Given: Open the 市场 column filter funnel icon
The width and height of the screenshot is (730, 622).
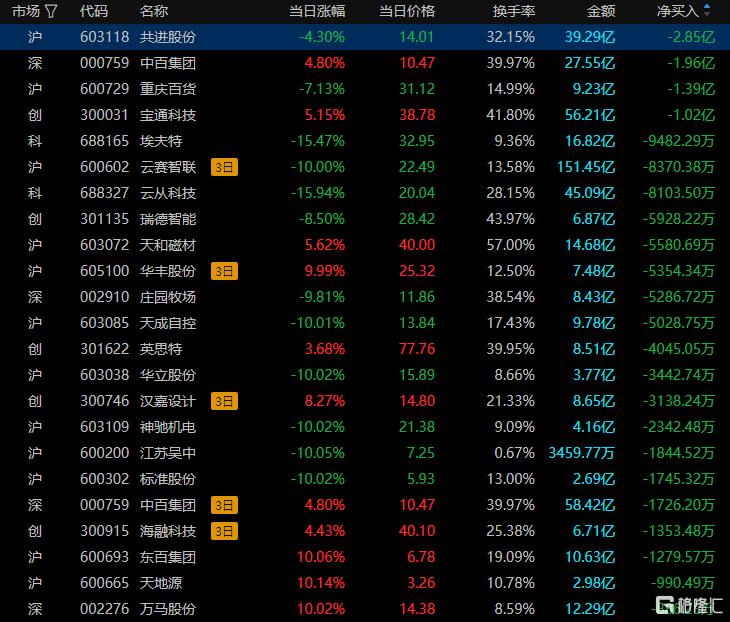Looking at the screenshot, I should 52,11.
